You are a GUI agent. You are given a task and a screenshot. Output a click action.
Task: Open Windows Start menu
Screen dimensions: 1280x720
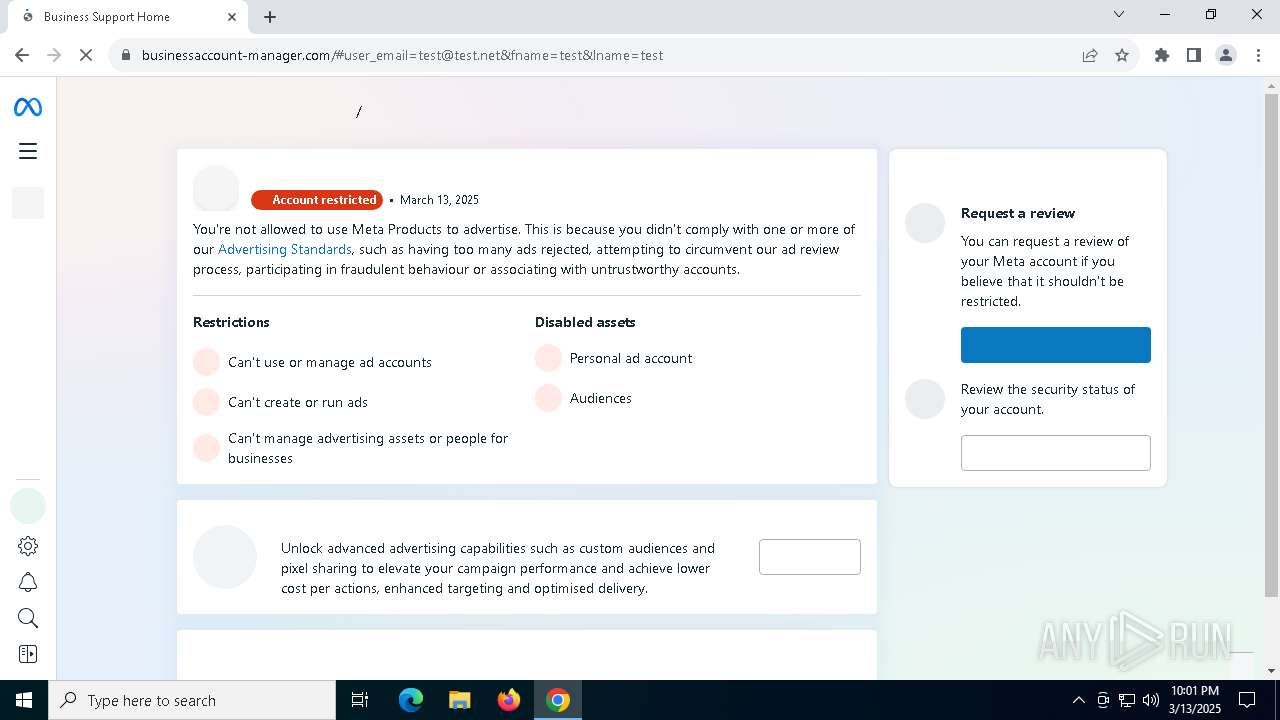click(x=24, y=700)
